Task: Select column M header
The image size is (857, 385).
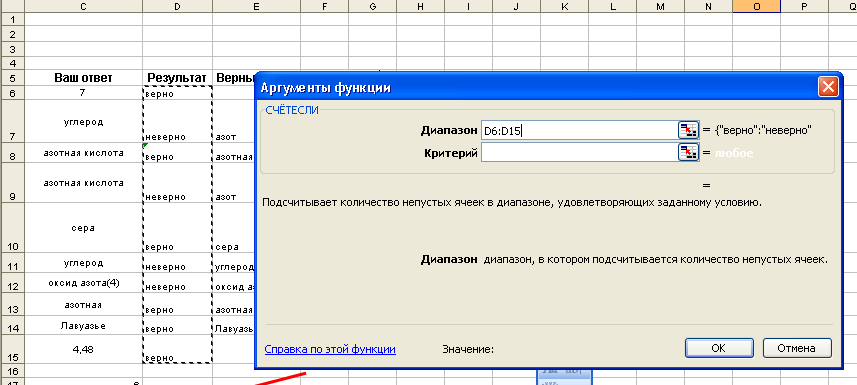Action: (x=661, y=6)
